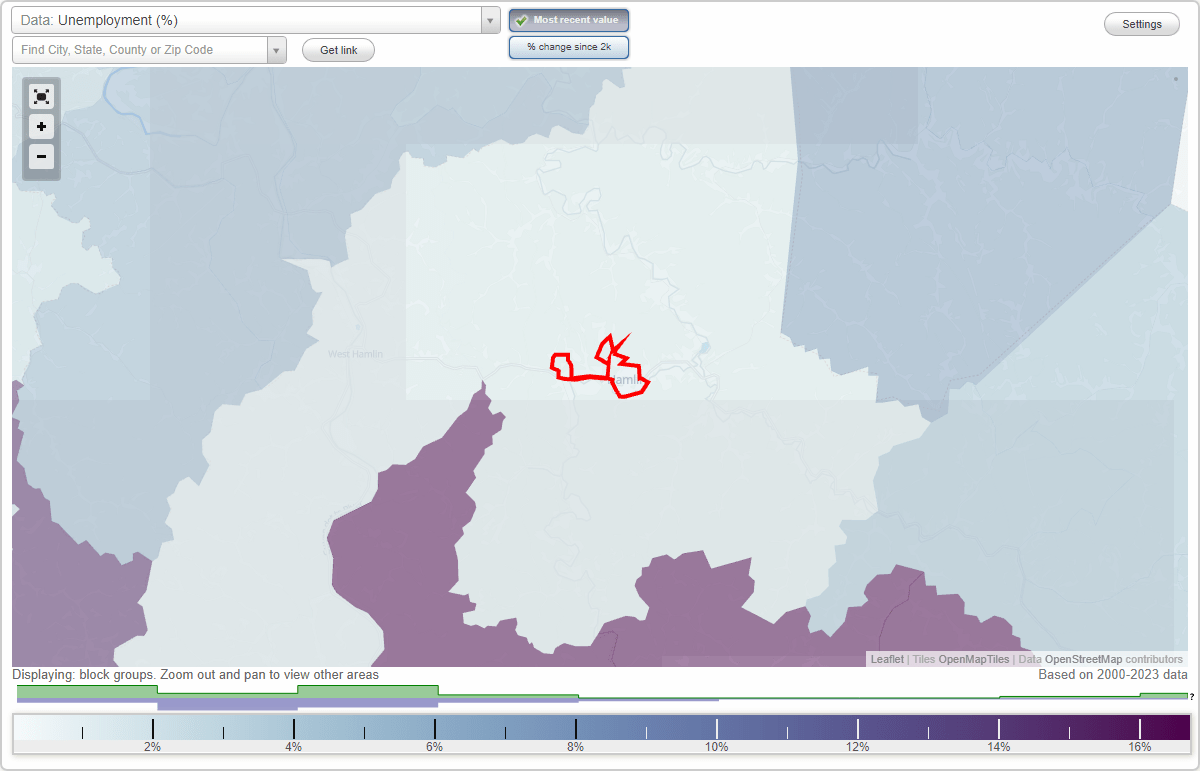Click the histogram help question mark
The width and height of the screenshot is (1200, 771).
pyautogui.click(x=1192, y=697)
